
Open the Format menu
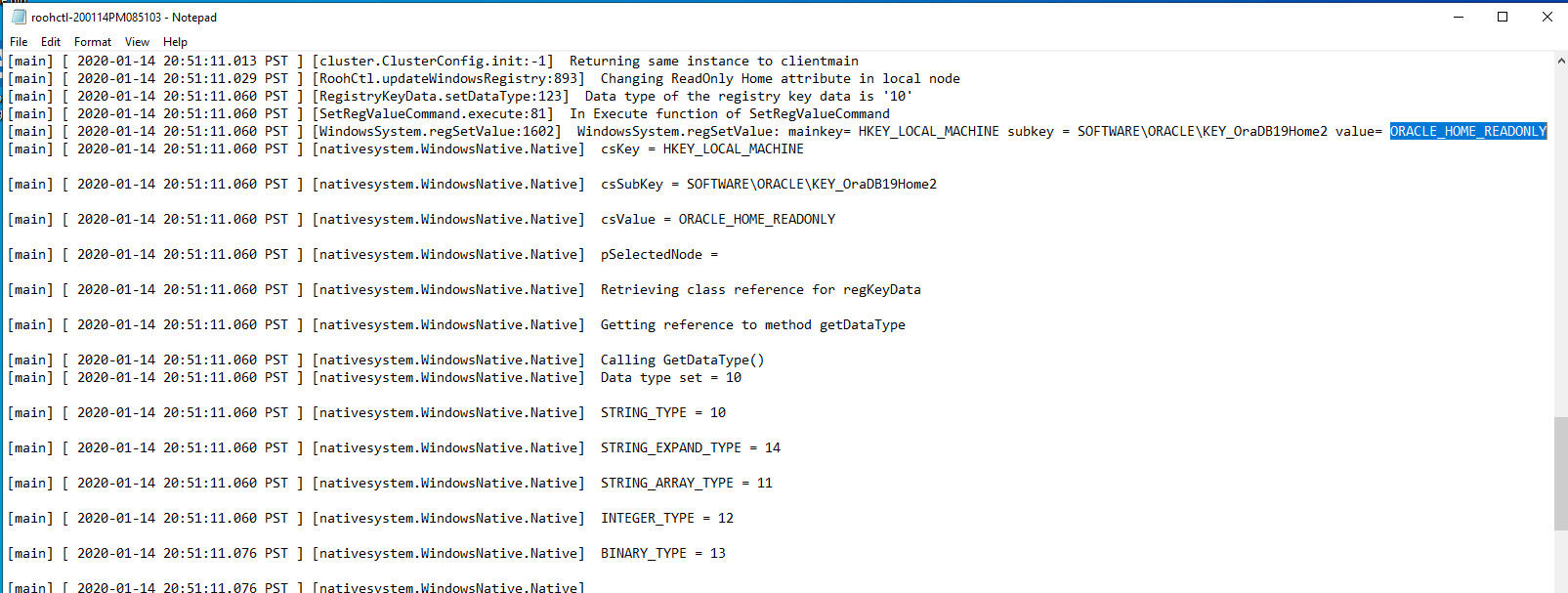click(x=93, y=42)
